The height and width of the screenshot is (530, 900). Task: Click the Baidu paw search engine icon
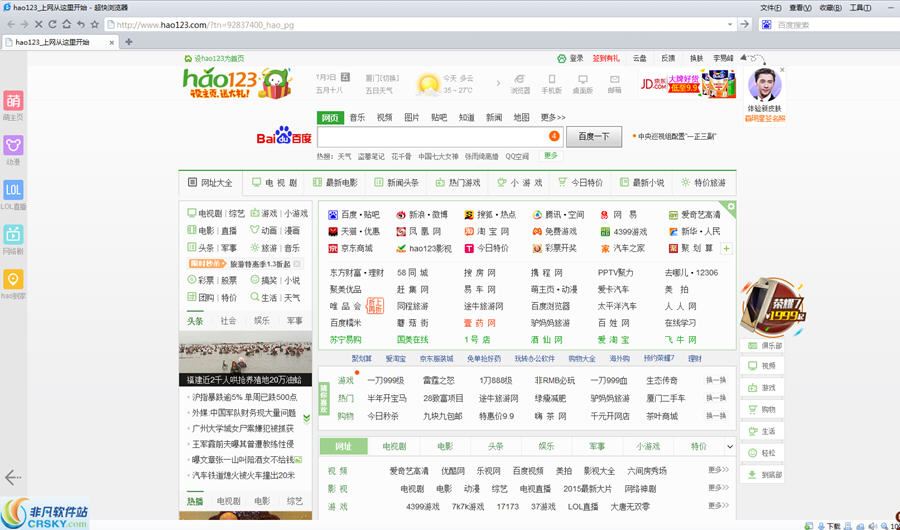click(766, 25)
